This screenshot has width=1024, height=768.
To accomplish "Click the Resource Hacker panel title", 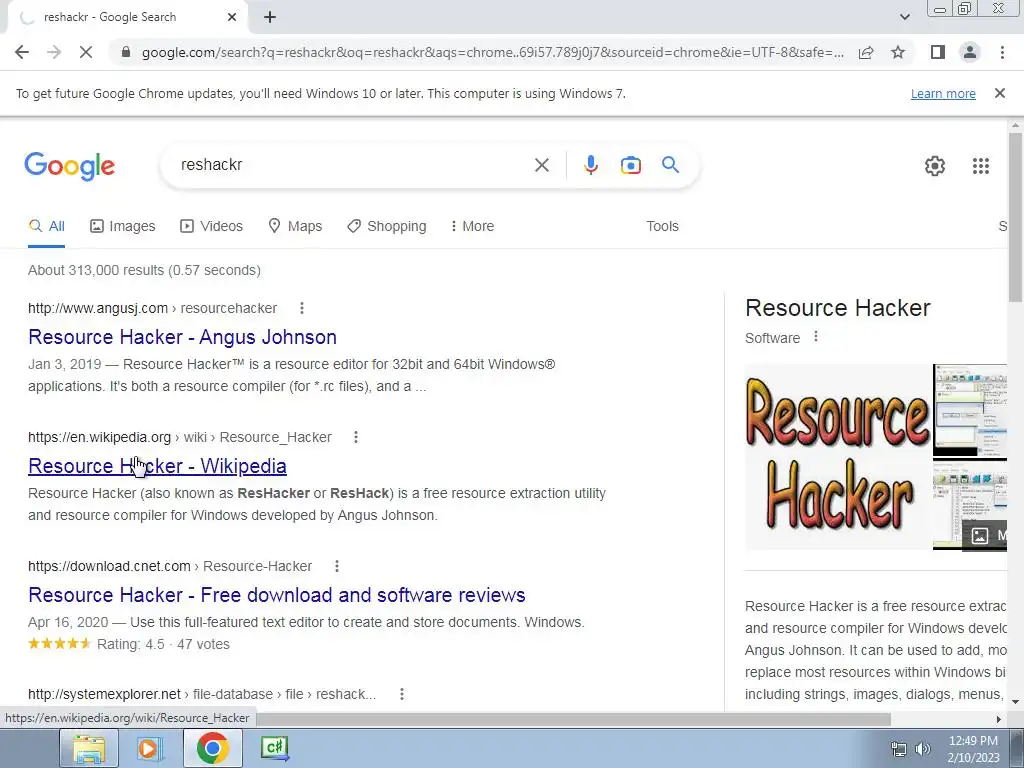I will (837, 308).
